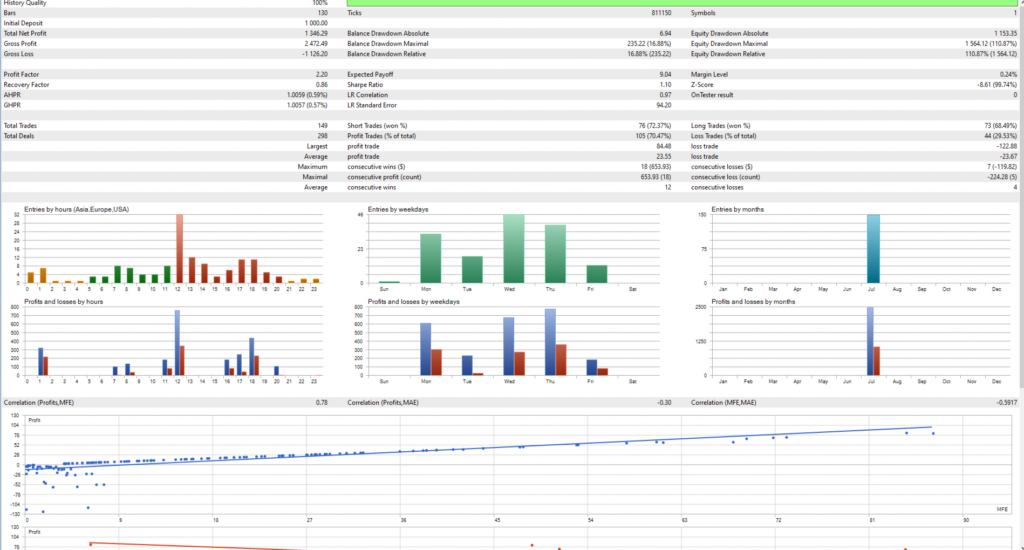Select the Wed bar in Entries by weekdays
The image size is (1024, 550).
pos(514,248)
